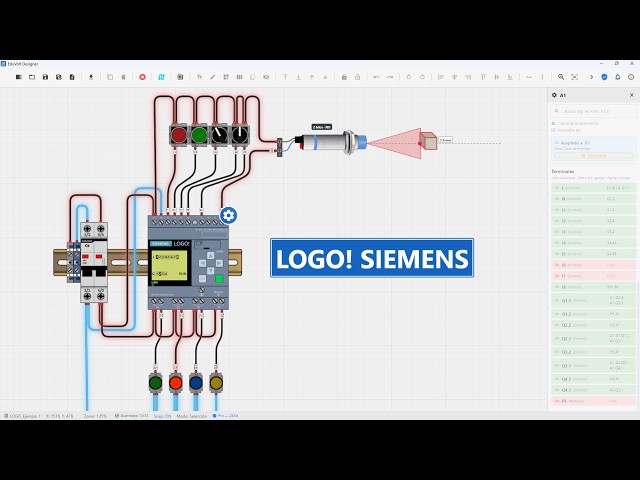640x480 pixels.
Task: Align selected objects to top
Action: (x=483, y=77)
